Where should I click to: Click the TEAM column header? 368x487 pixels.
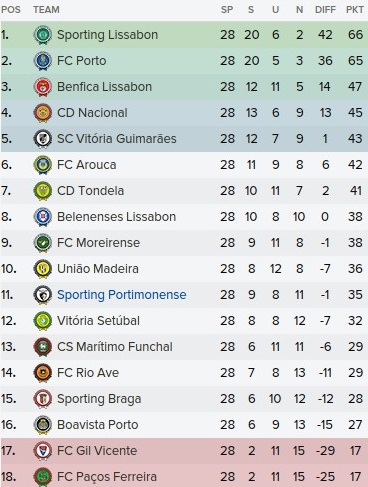click(46, 10)
